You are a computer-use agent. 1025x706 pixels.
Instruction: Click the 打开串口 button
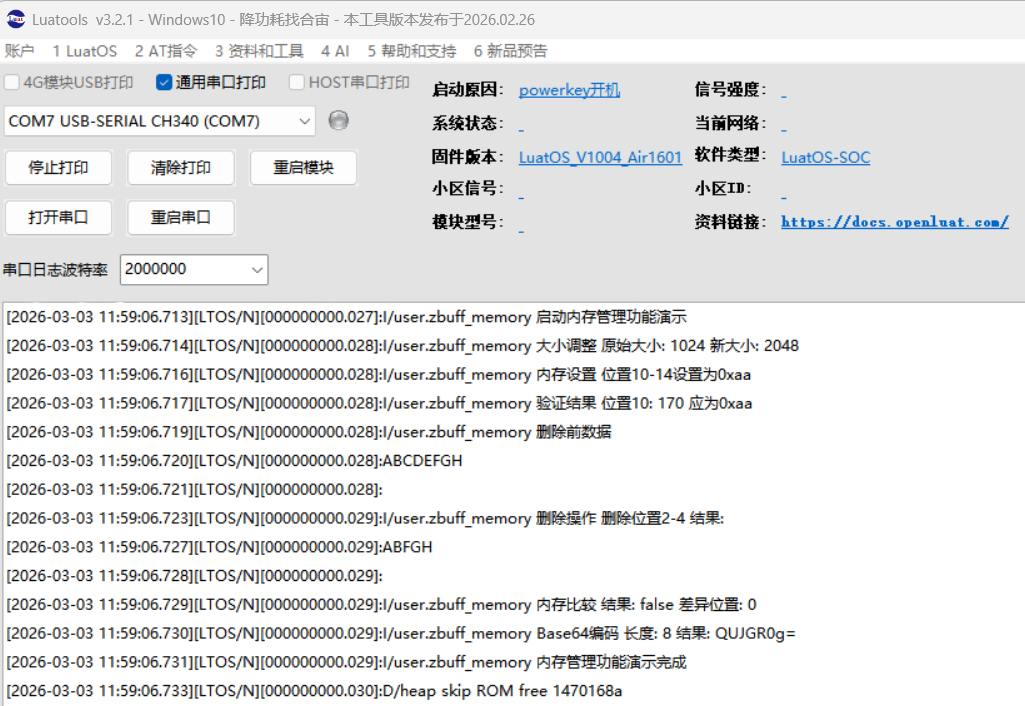click(x=58, y=218)
